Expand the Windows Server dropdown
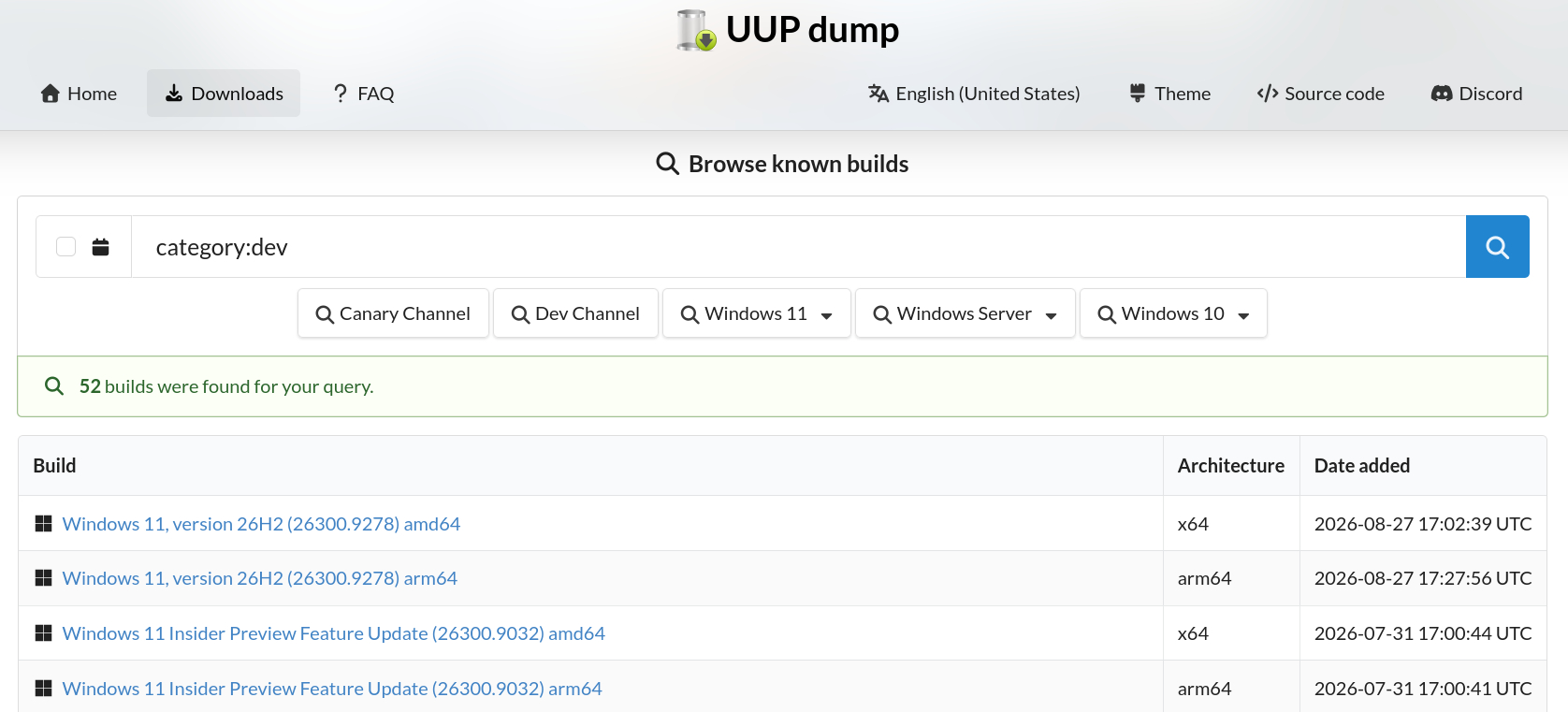The image size is (1568, 712). (x=965, y=313)
